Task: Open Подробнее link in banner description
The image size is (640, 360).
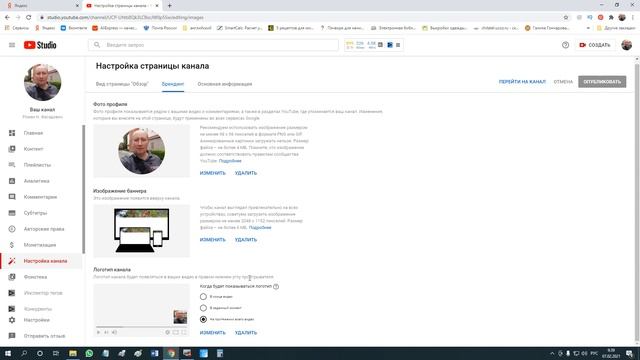Action: (x=260, y=227)
